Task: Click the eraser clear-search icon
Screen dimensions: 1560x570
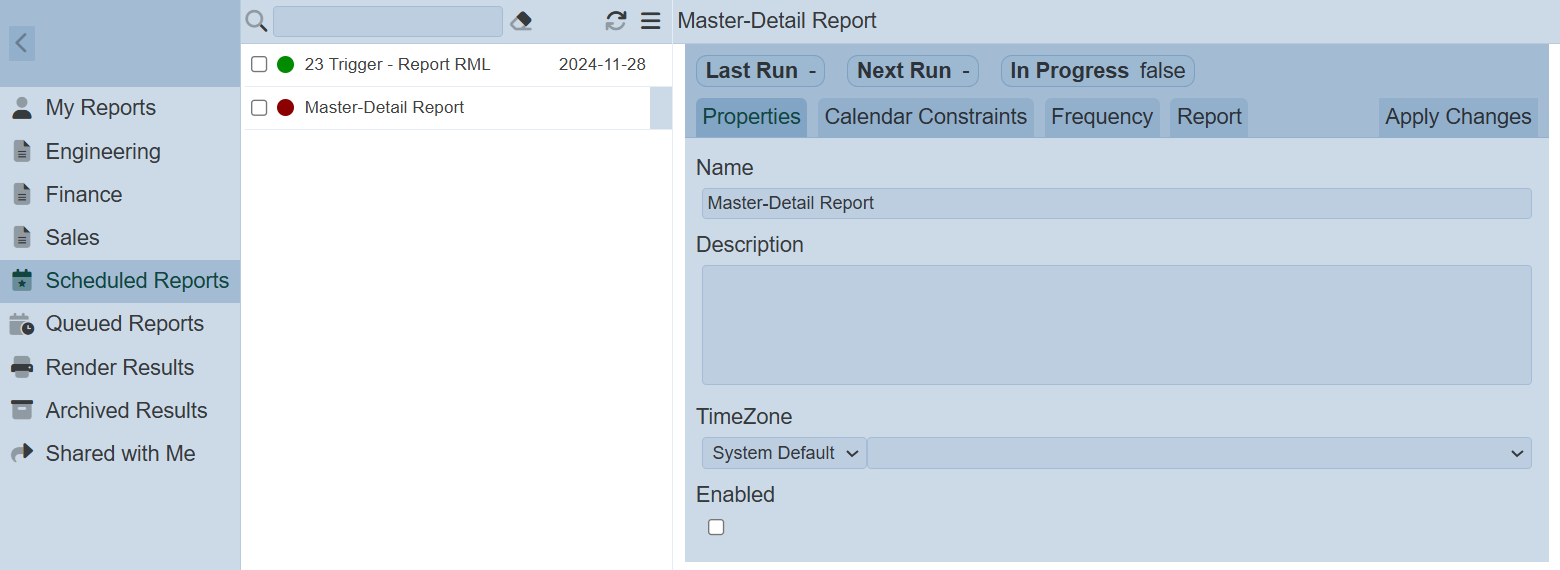Action: (x=521, y=21)
